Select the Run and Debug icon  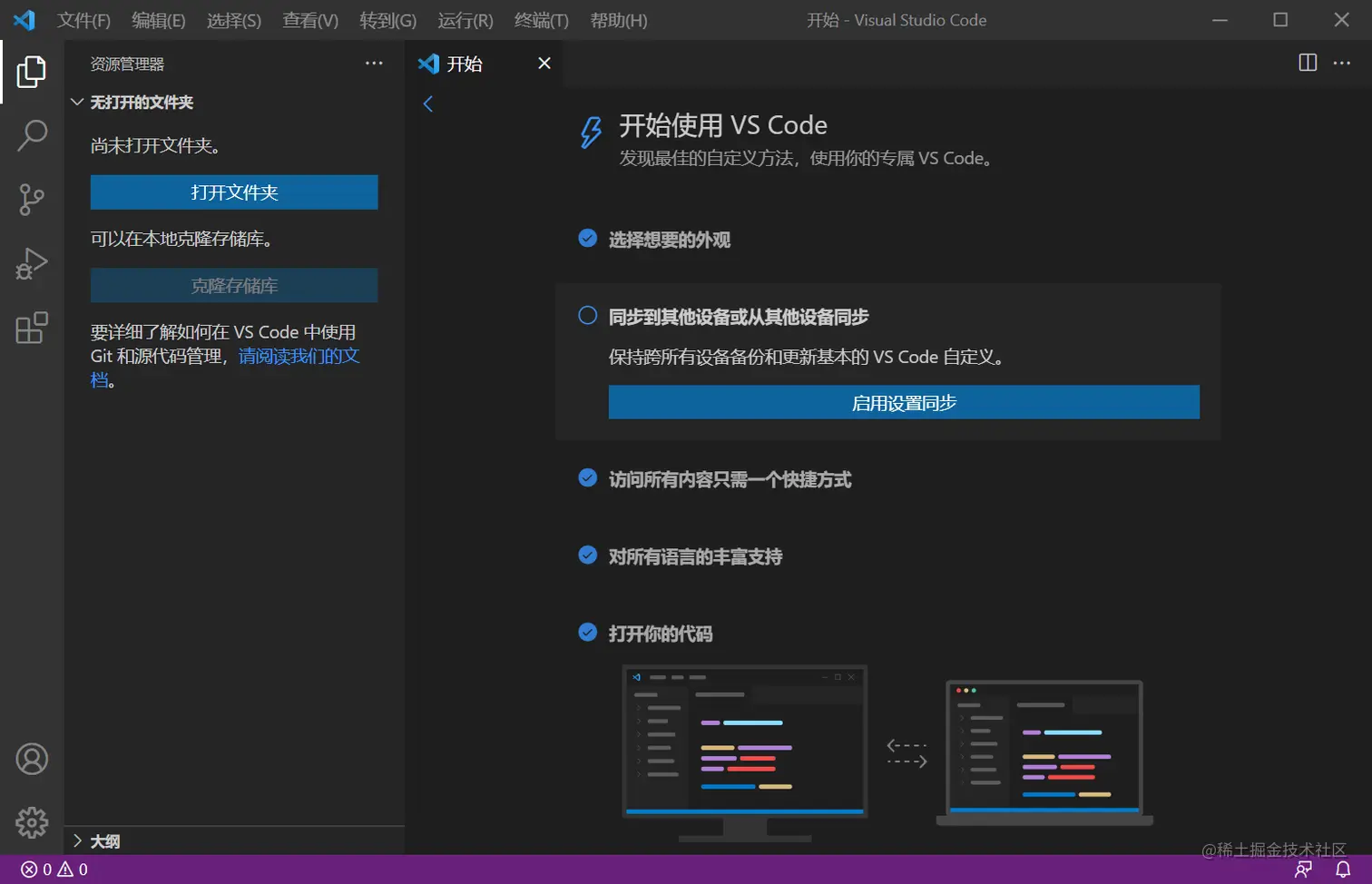32,263
